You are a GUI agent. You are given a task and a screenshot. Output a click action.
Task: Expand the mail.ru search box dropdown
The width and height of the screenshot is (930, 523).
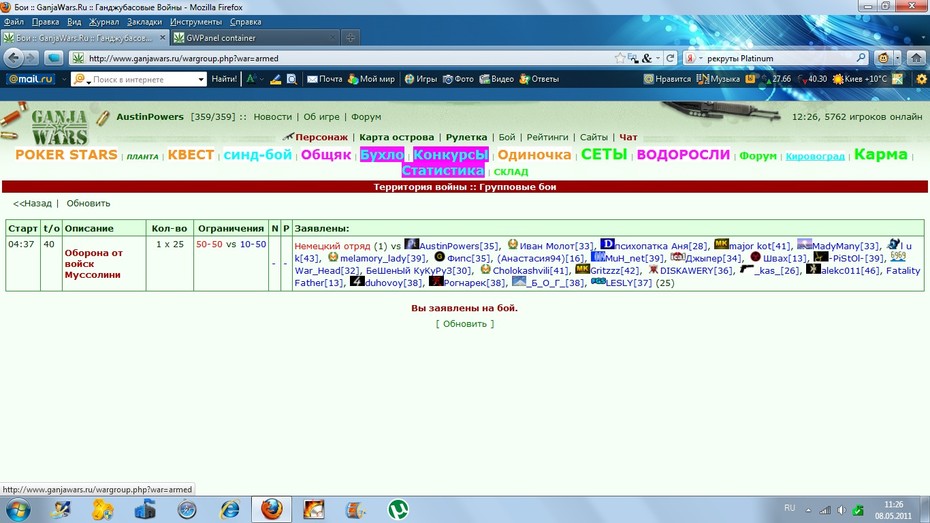(x=200, y=79)
